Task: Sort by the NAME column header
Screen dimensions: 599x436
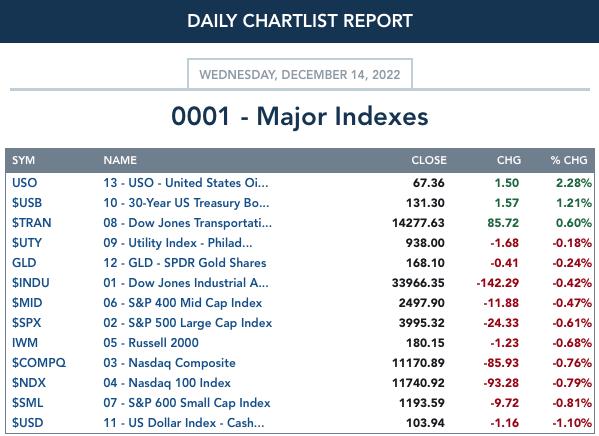Action: 120,160
